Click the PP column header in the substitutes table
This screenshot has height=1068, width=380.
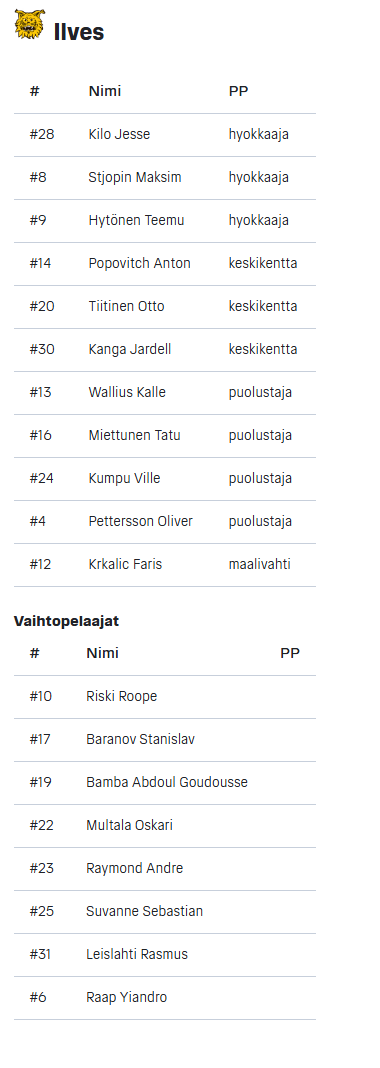(290, 653)
